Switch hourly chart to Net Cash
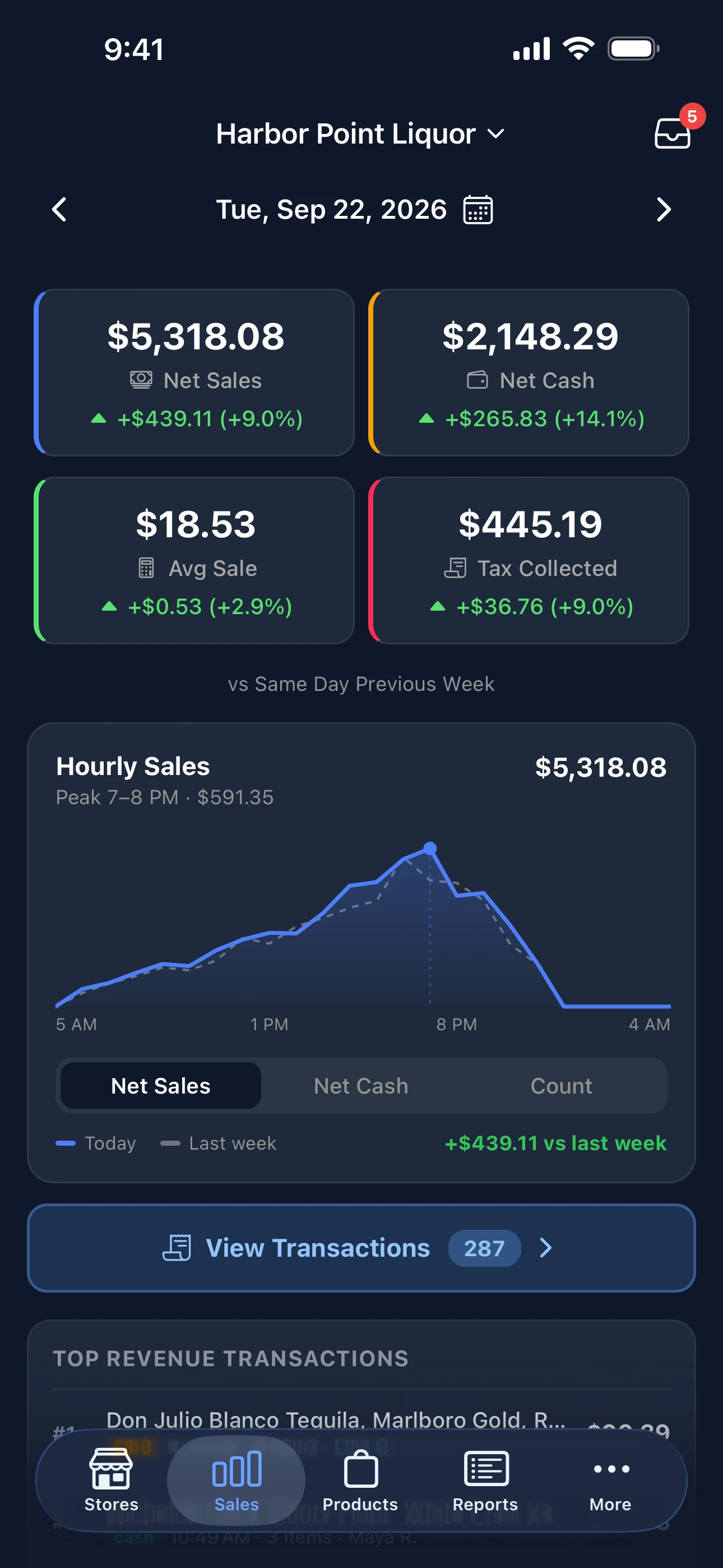The width and height of the screenshot is (723, 1568). (x=361, y=1085)
